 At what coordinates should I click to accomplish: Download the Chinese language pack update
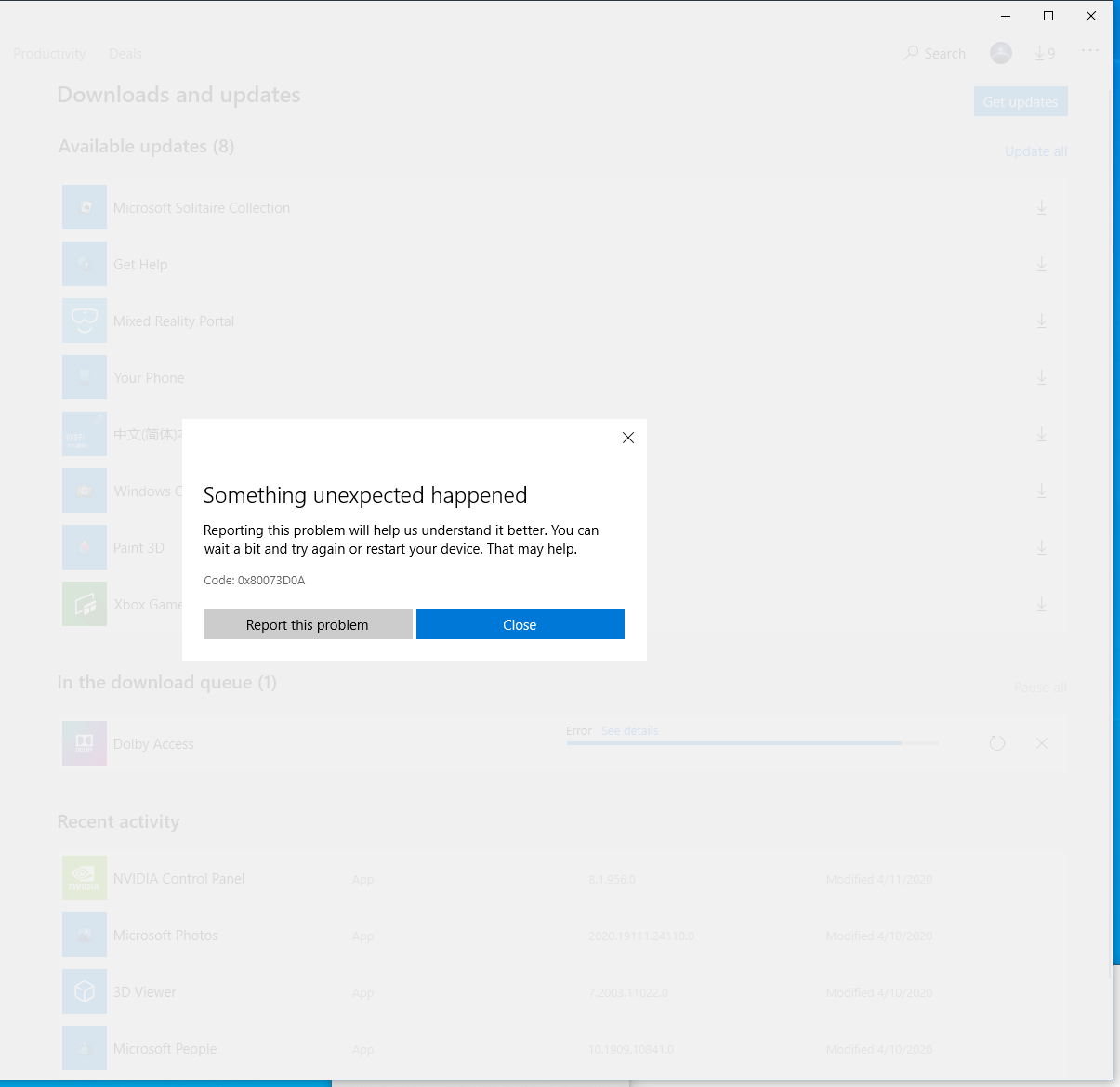tap(1042, 435)
